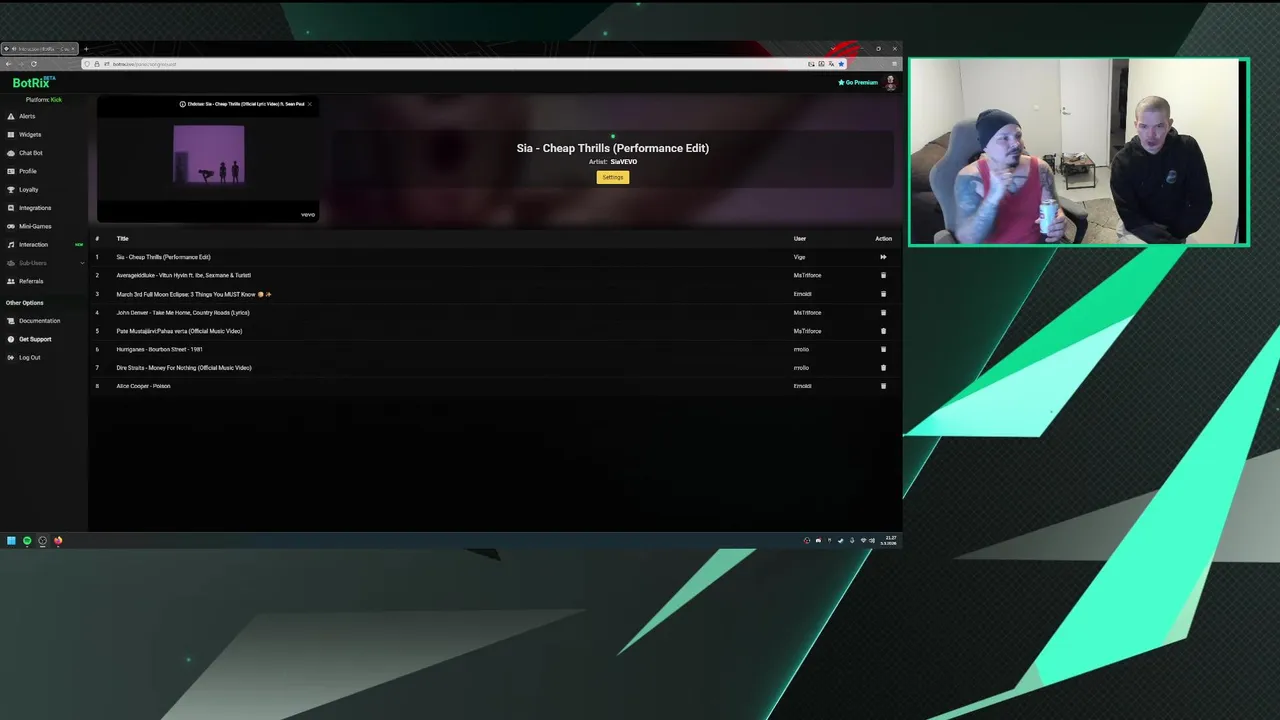The image size is (1280, 720).
Task: Click the taskbar Wi-Fi icon
Action: point(863,541)
